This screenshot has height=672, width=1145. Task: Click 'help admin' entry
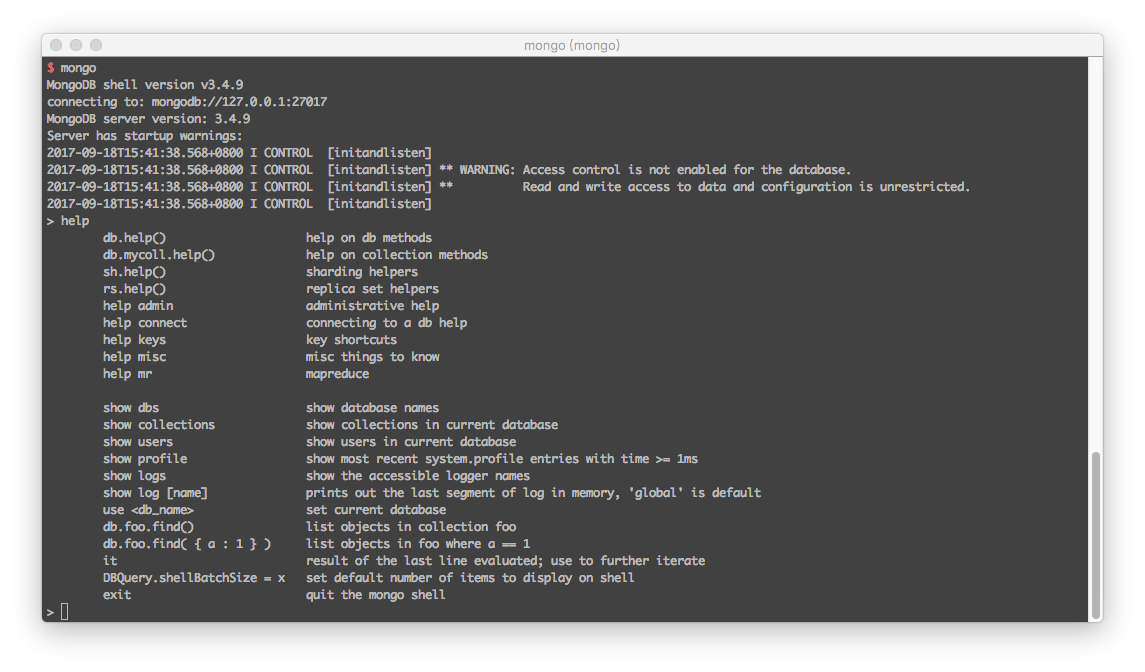138,305
